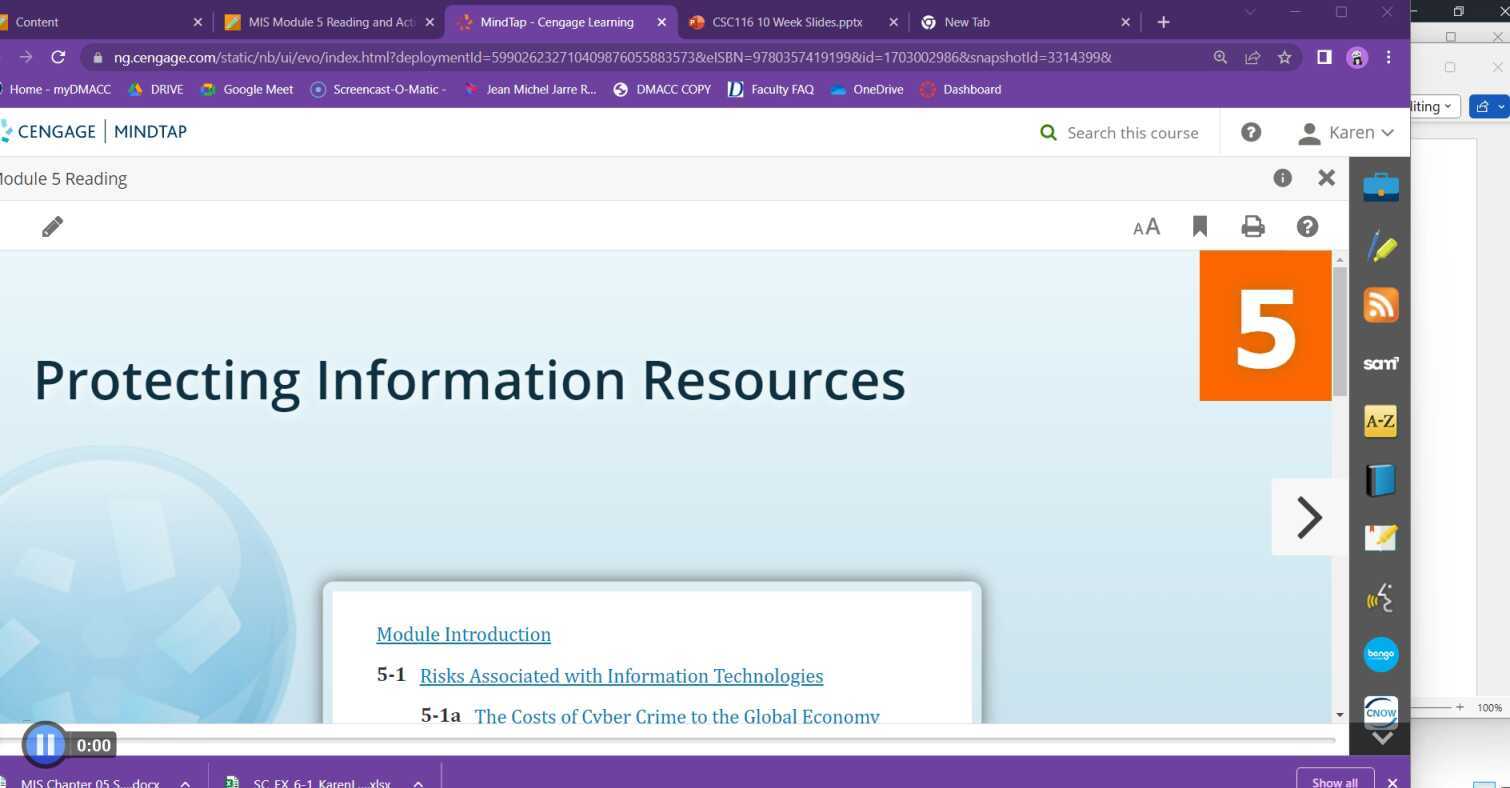Click the pencil edit icon
This screenshot has height=788, width=1510.
[x=53, y=227]
